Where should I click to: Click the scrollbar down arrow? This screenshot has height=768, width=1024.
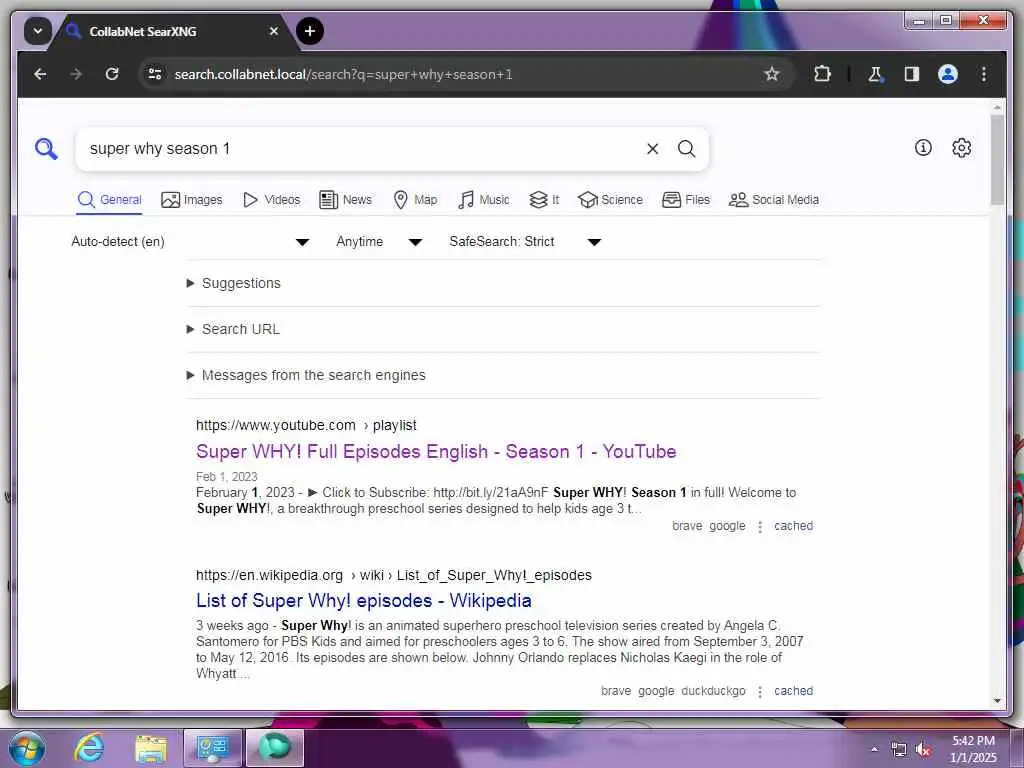click(997, 701)
